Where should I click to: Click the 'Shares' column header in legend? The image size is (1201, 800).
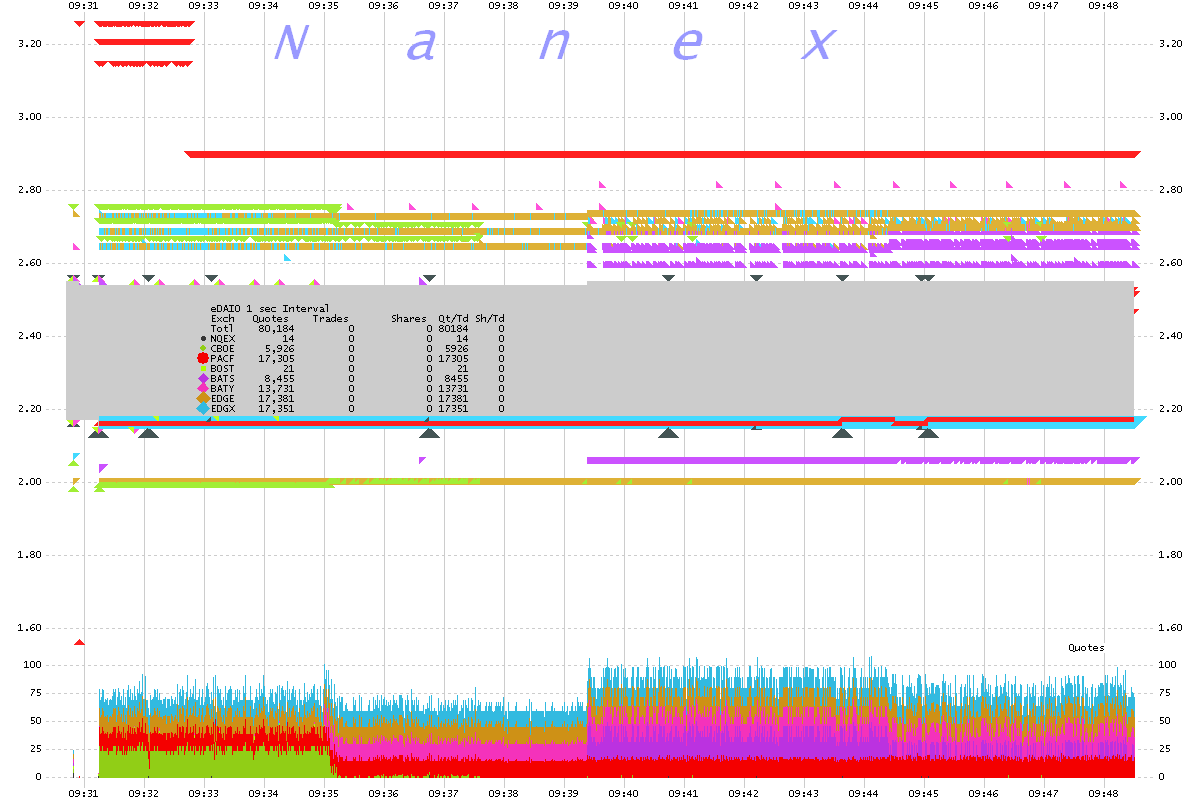point(408,318)
